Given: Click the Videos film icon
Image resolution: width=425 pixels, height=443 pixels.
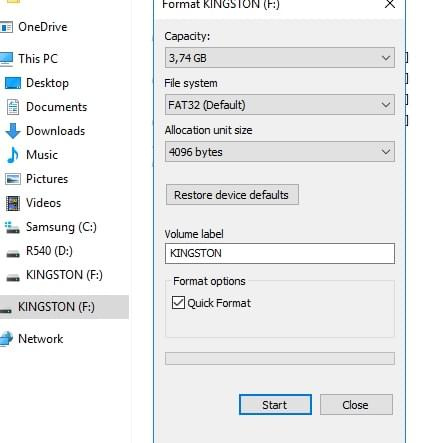Looking at the screenshot, I should [x=13, y=203].
